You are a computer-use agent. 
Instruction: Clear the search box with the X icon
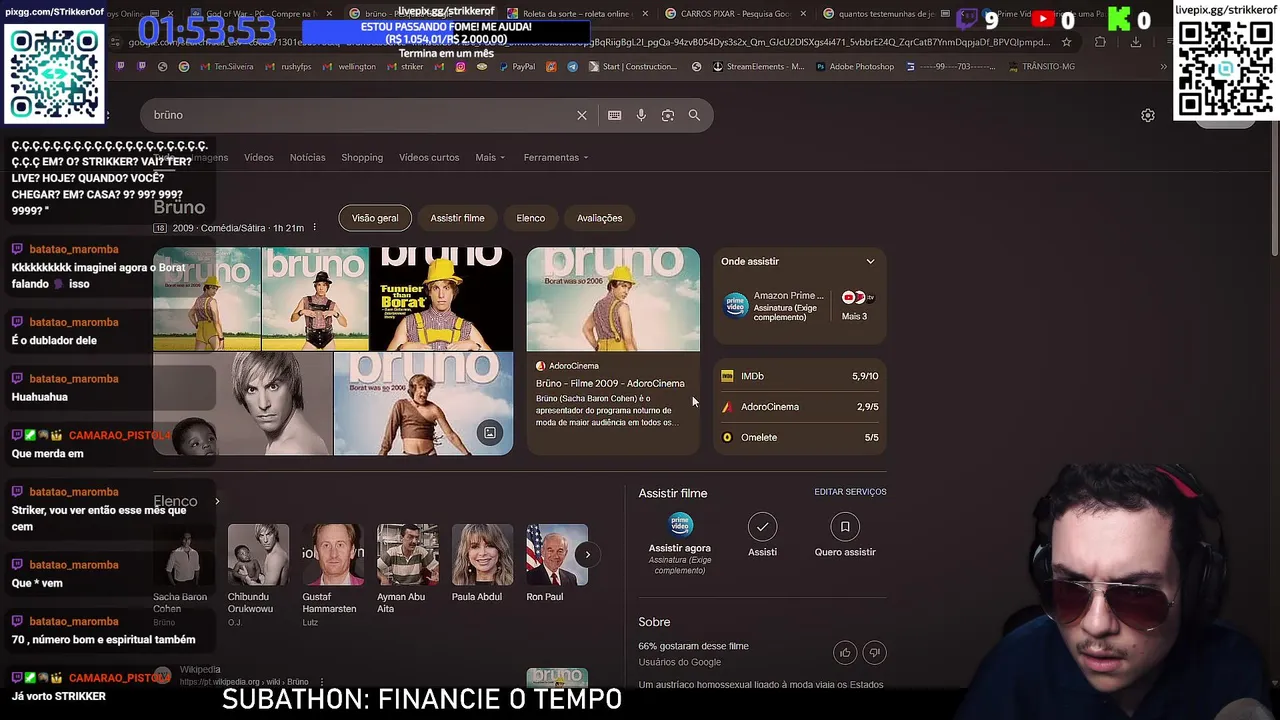(581, 115)
